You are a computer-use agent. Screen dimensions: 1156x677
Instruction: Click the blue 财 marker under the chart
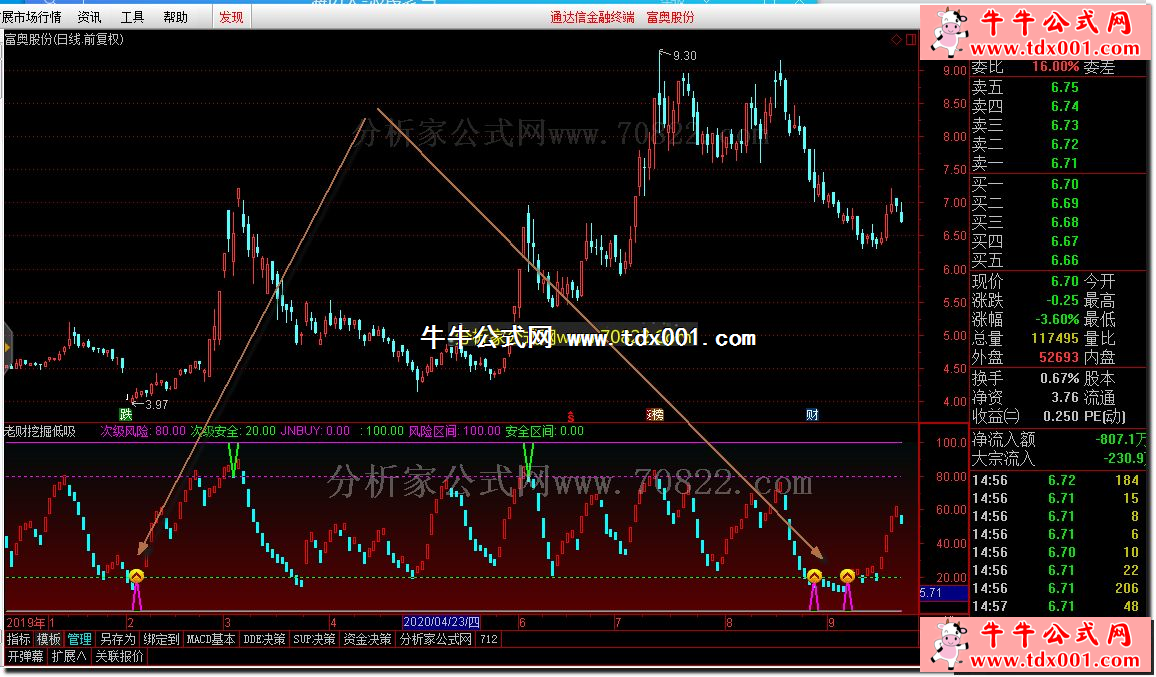(x=812, y=414)
